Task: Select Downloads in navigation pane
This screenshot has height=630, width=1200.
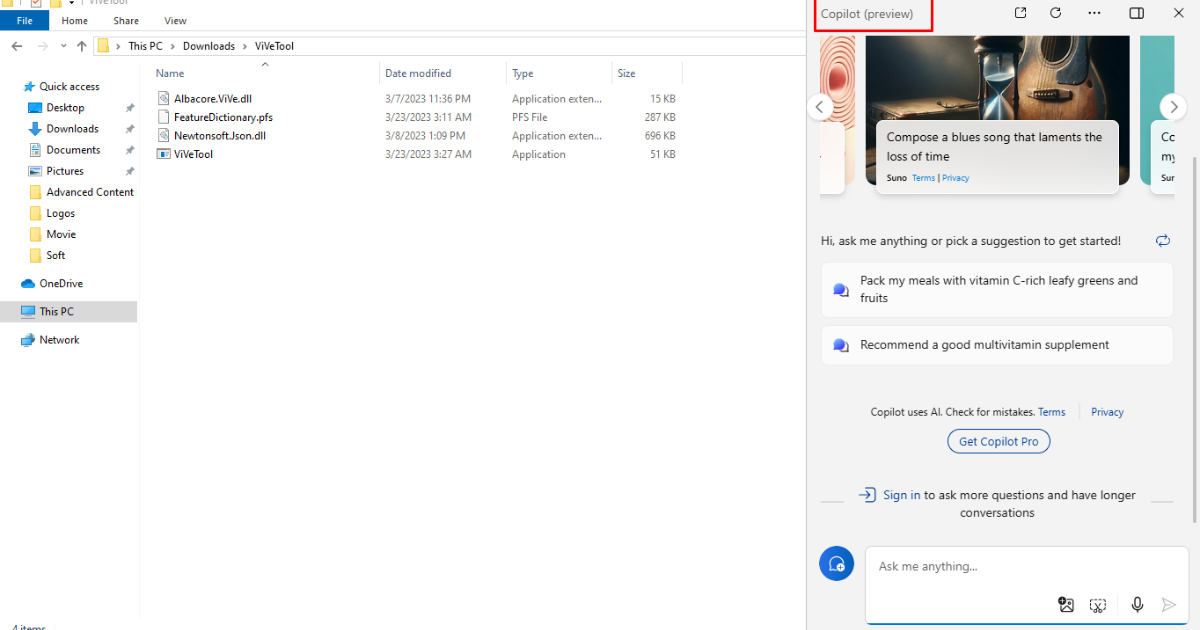Action: point(72,129)
